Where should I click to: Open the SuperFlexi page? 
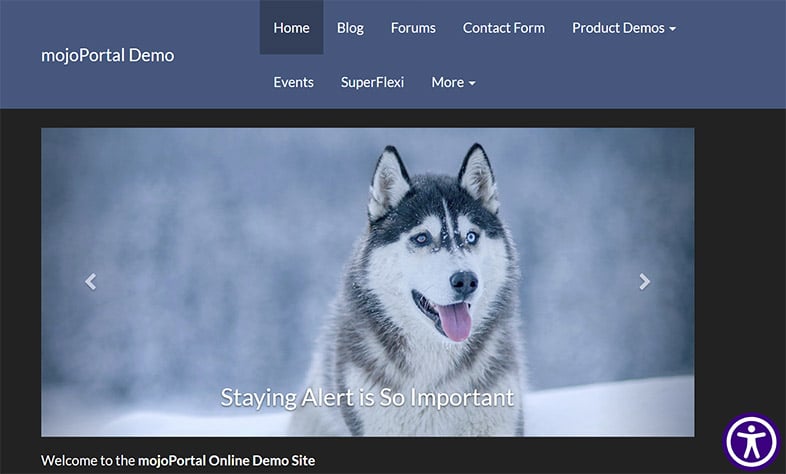[372, 82]
